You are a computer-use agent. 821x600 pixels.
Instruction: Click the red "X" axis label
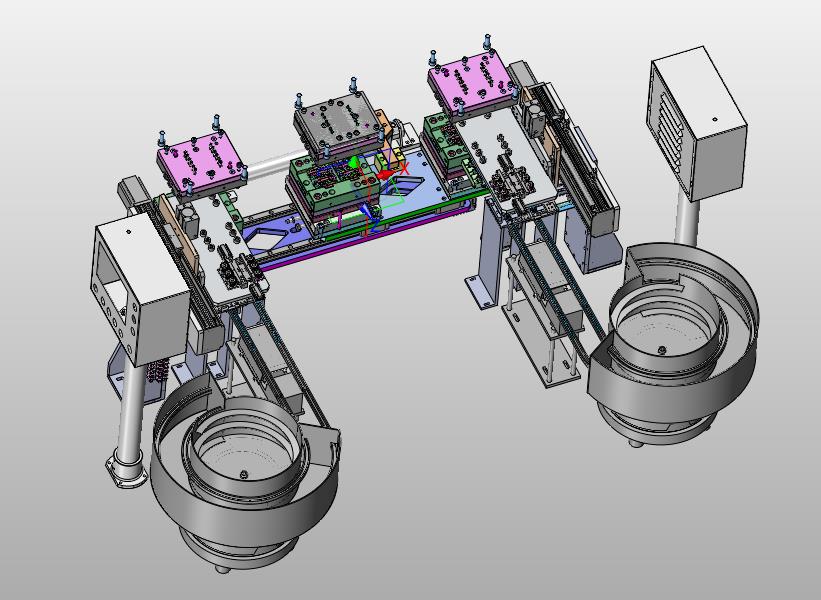[404, 169]
